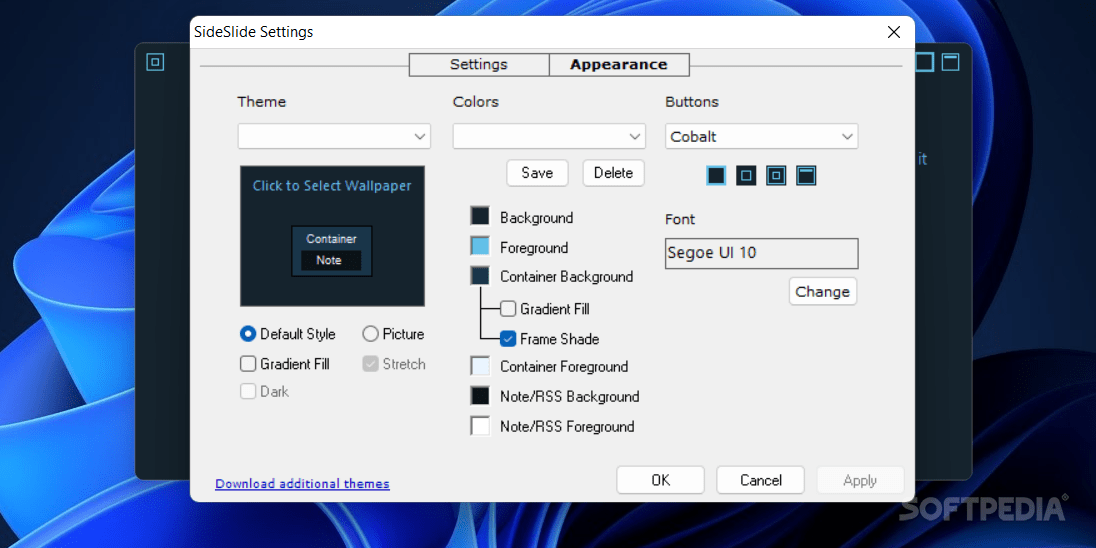Open the Buttons dropdown showing Cobalt
Viewport: 1096px width, 548px height.
click(x=761, y=136)
